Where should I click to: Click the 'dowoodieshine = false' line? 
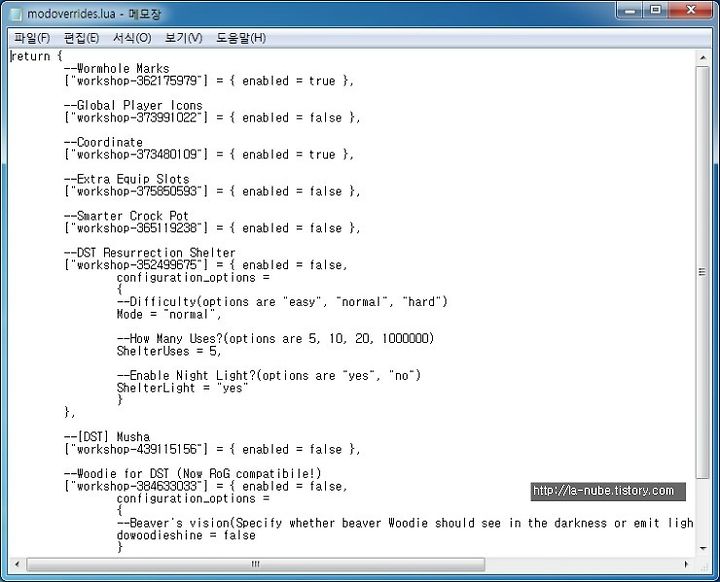(186, 535)
